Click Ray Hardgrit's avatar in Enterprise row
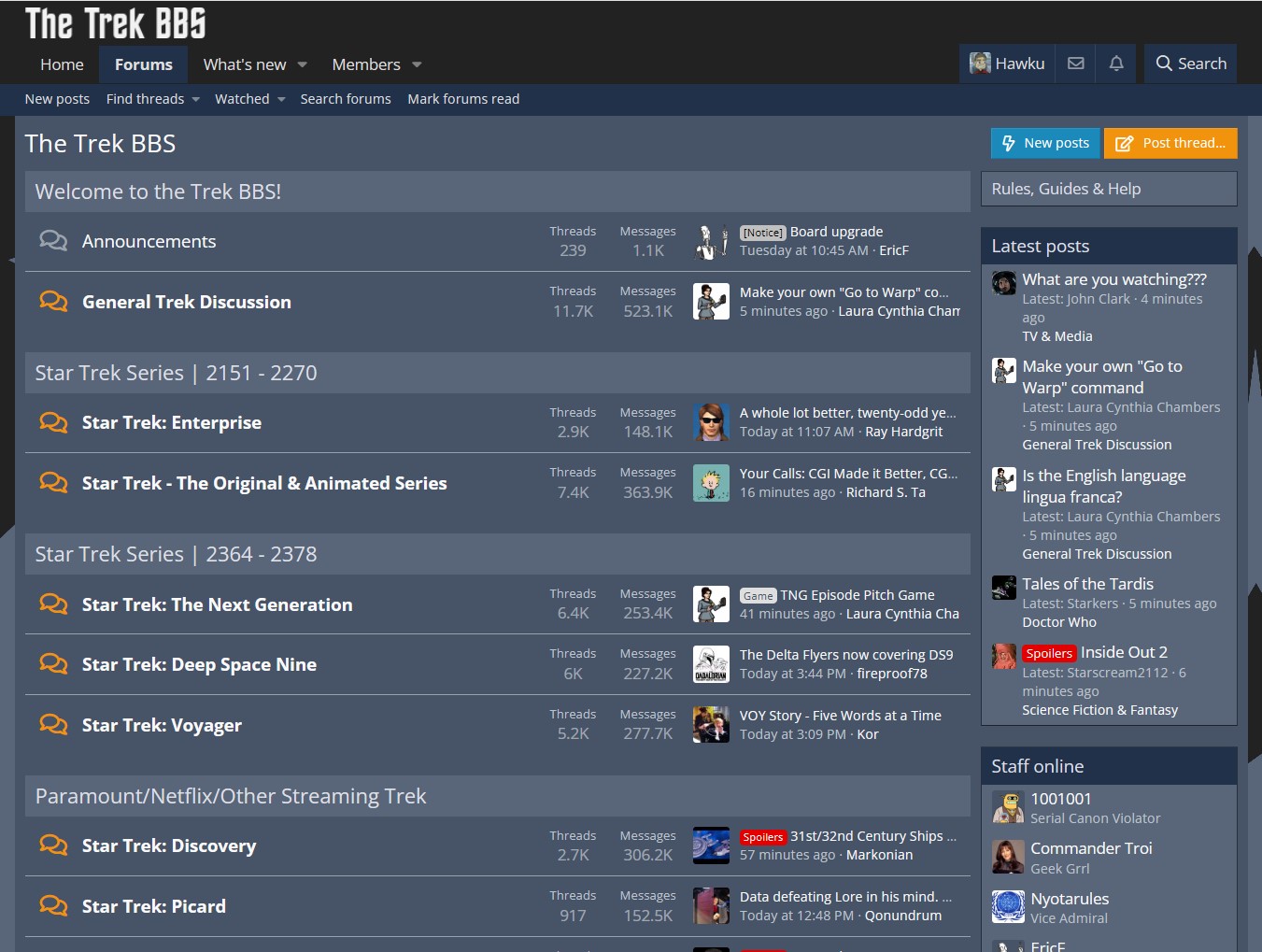This screenshot has width=1262, height=952. point(711,422)
